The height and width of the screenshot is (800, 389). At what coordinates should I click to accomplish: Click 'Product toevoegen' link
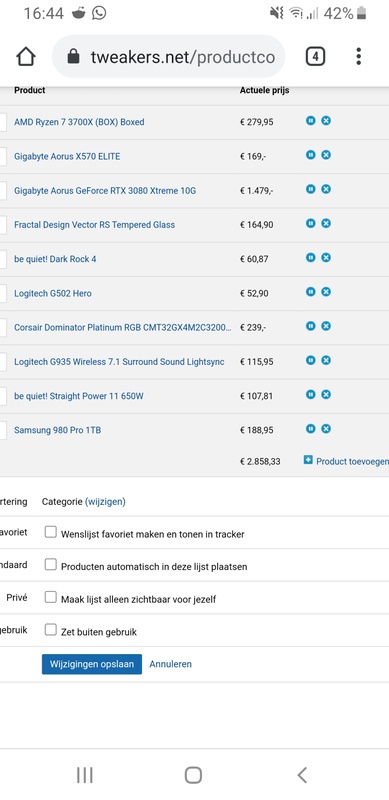point(352,461)
